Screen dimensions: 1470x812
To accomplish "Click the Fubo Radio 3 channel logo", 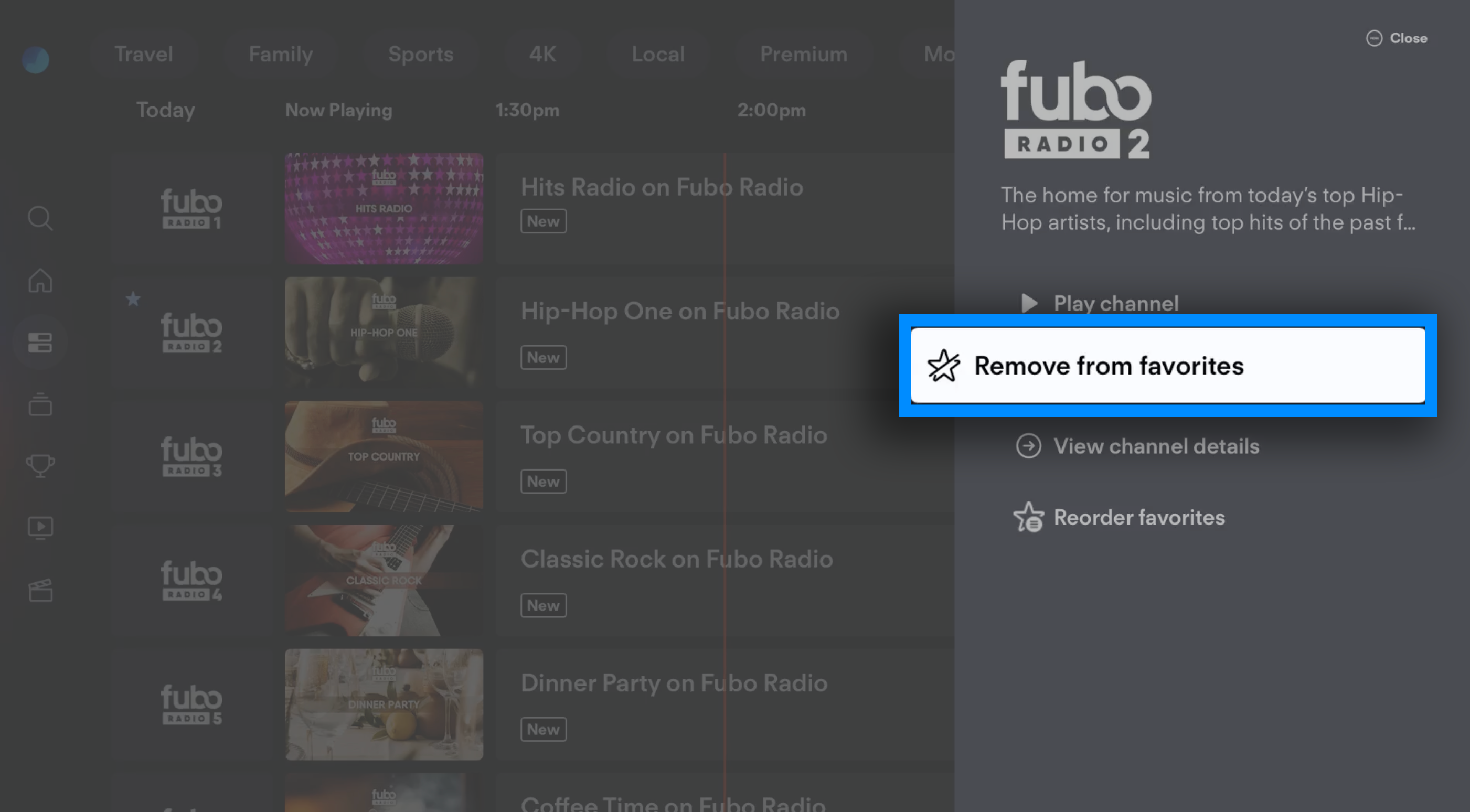I will [191, 456].
